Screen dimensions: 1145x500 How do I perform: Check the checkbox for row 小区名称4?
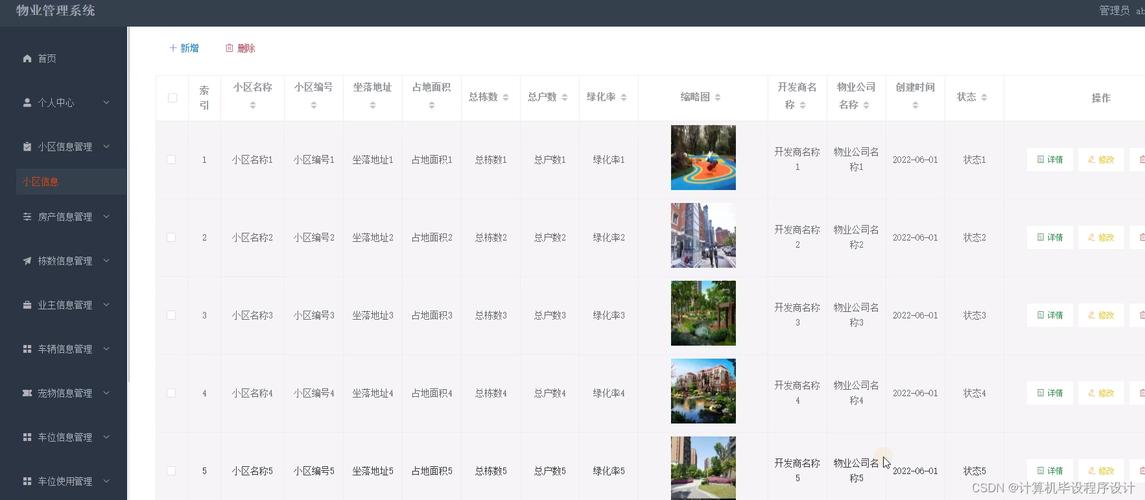coord(172,393)
